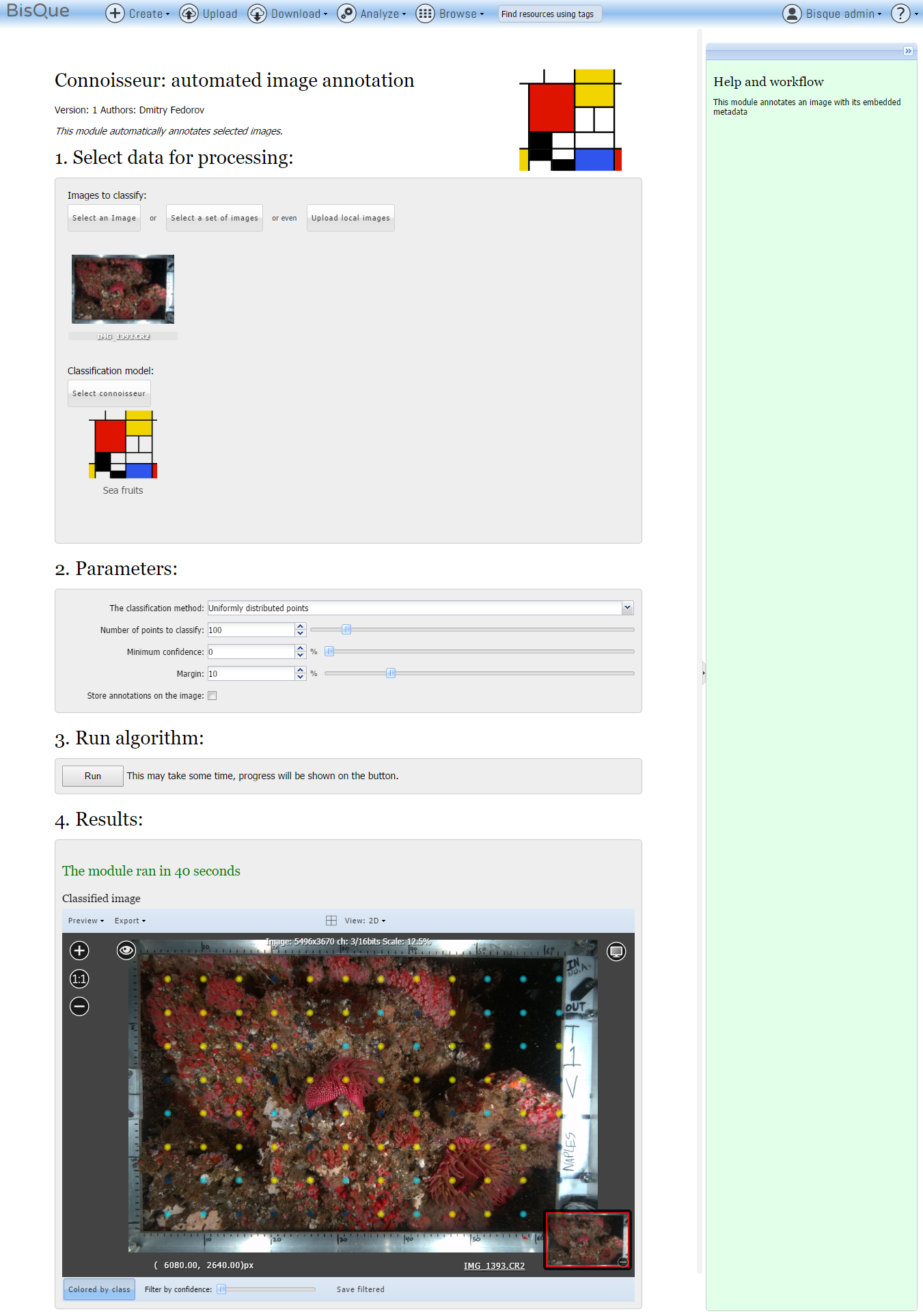This screenshot has width=923, height=1316.
Task: Open the View: 2D dropdown
Action: (x=365, y=921)
